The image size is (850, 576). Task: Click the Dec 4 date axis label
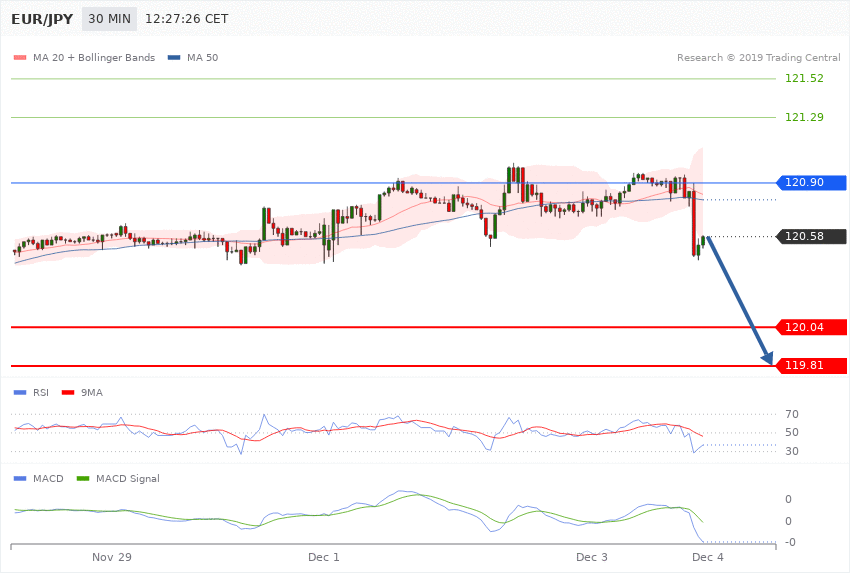pos(707,557)
